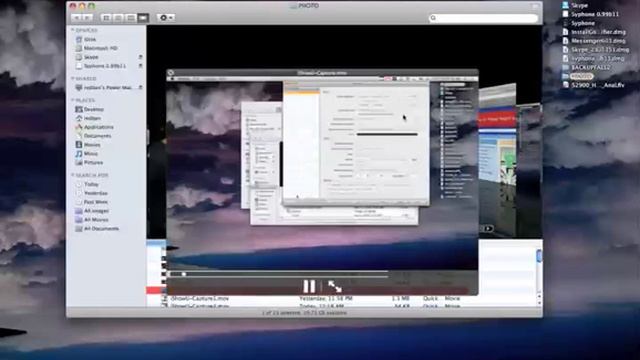Go forward in Finder history
Screen dimensions: 640x360
(87, 18)
